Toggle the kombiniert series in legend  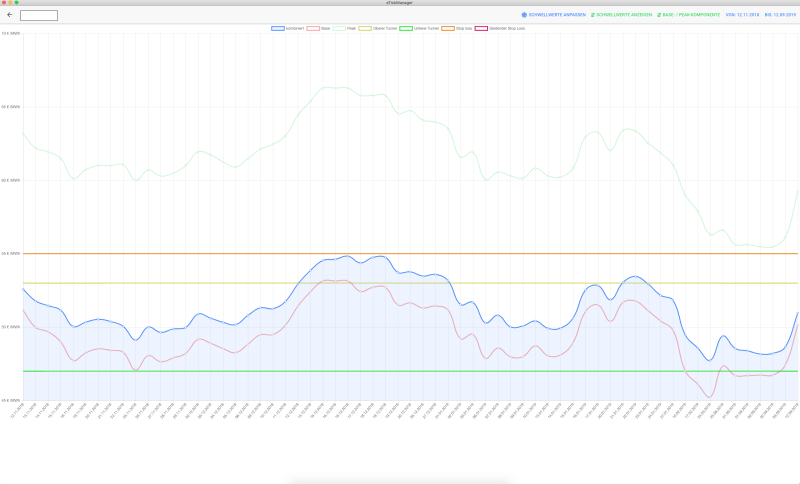pyautogui.click(x=278, y=28)
